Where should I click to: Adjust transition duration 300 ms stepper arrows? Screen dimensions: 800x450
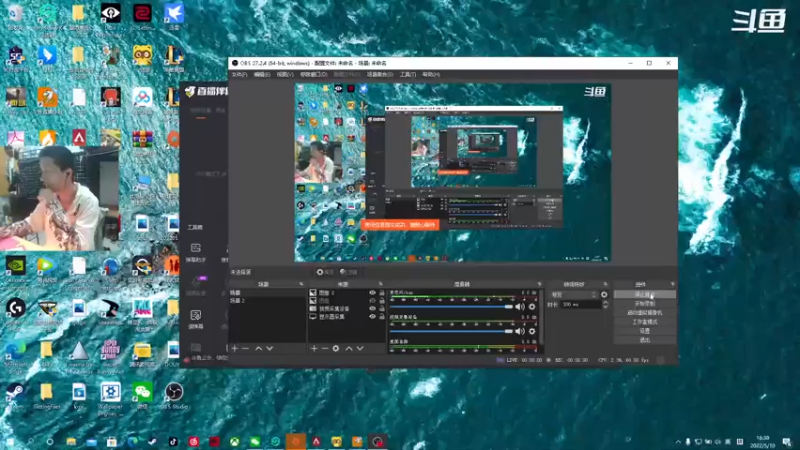pyautogui.click(x=605, y=304)
